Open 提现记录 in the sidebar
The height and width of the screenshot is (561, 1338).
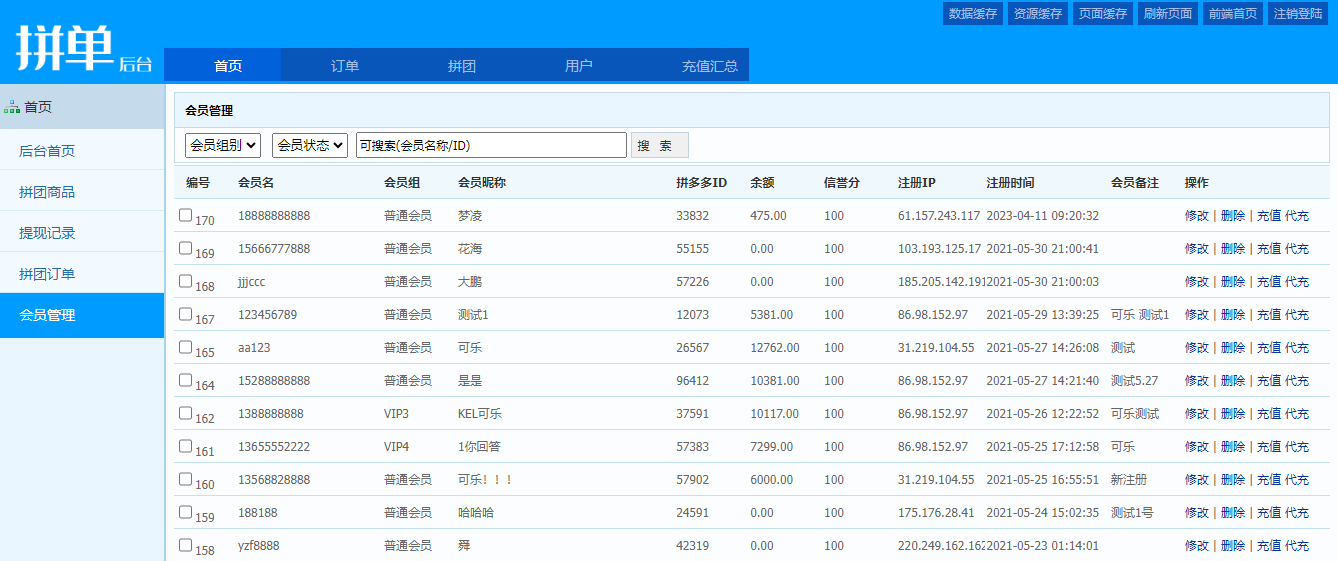tap(47, 233)
